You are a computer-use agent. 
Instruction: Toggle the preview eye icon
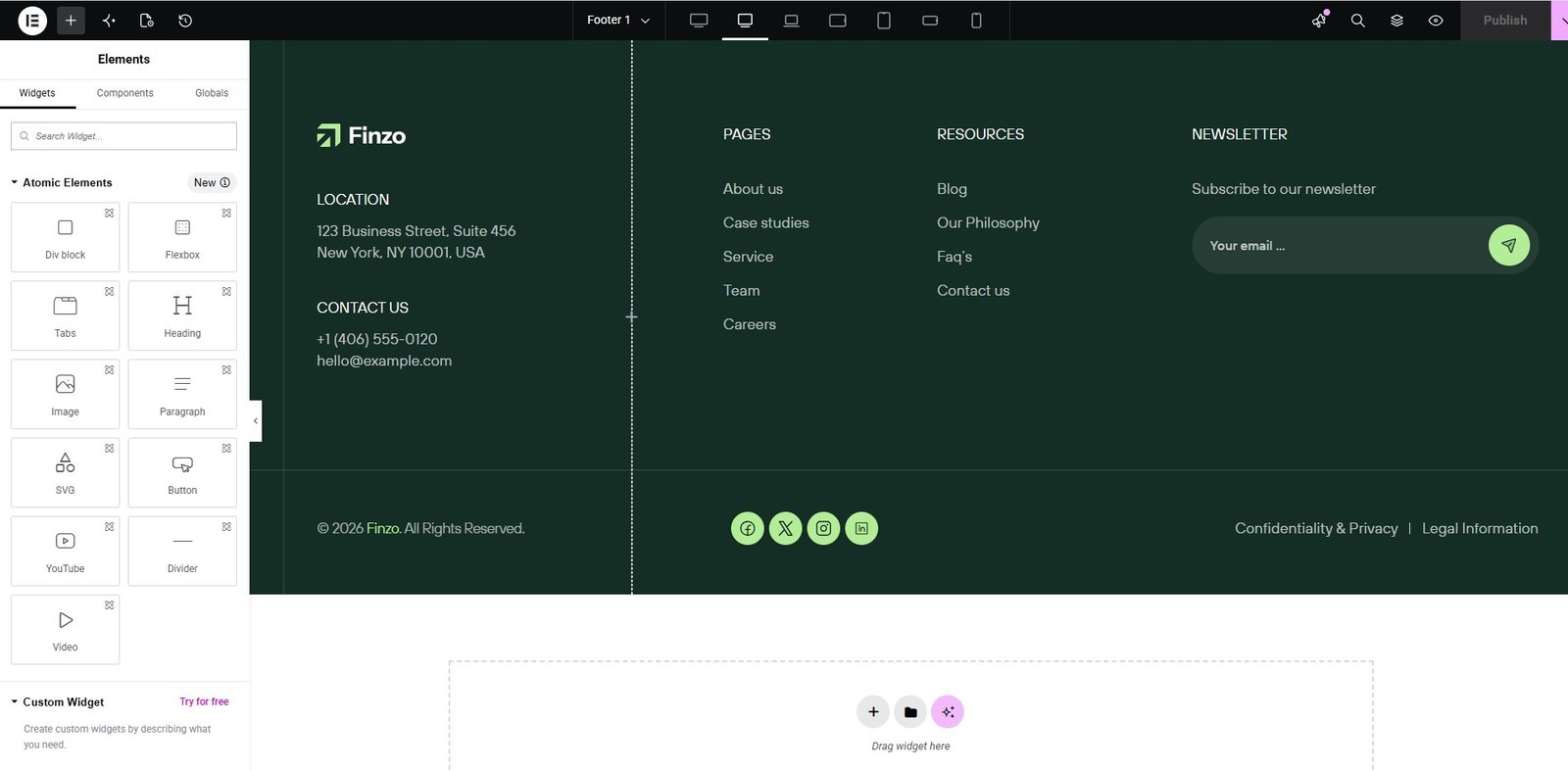tap(1436, 20)
